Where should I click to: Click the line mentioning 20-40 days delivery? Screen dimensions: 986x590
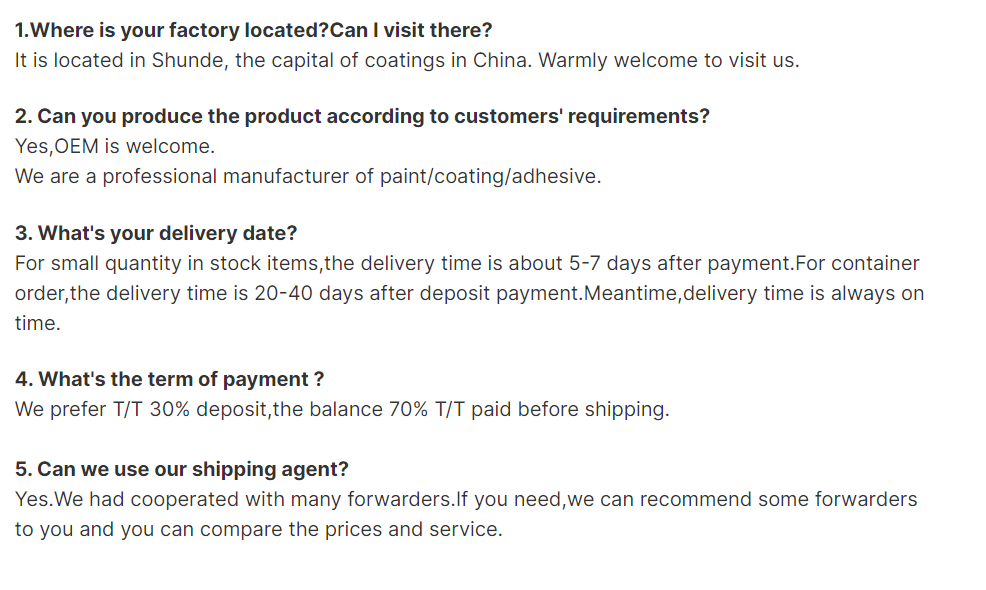[470, 294]
